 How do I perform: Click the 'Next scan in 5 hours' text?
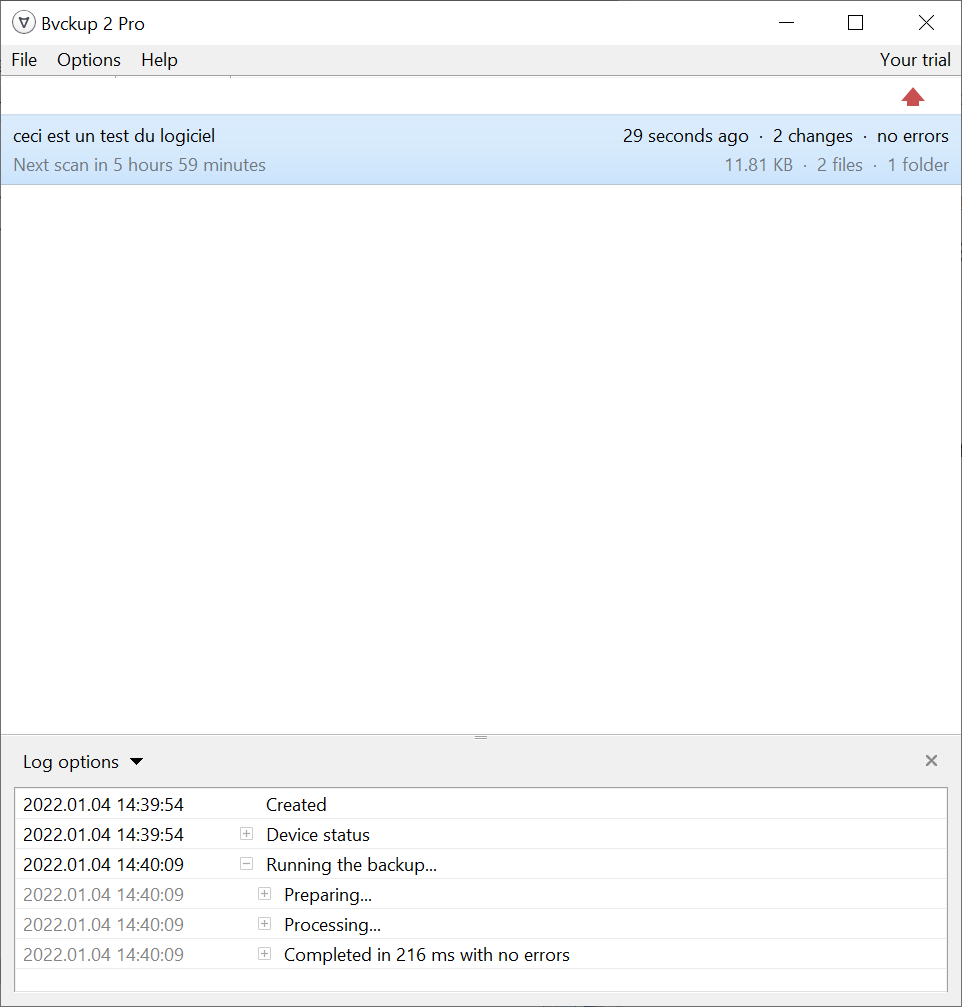(140, 165)
